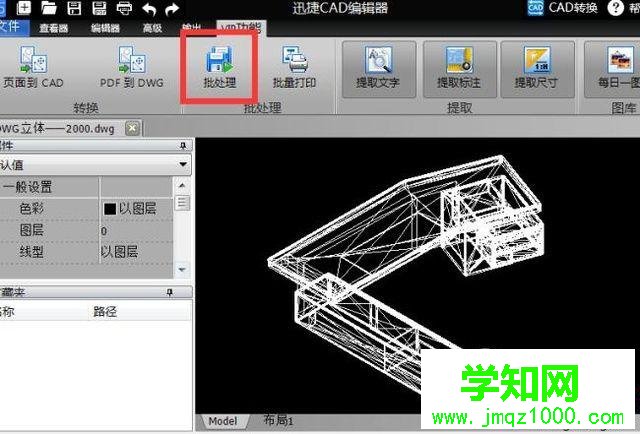Viewport: 640px width, 434px height.
Task: Create a new file with the plus icon
Action: (x=24, y=8)
